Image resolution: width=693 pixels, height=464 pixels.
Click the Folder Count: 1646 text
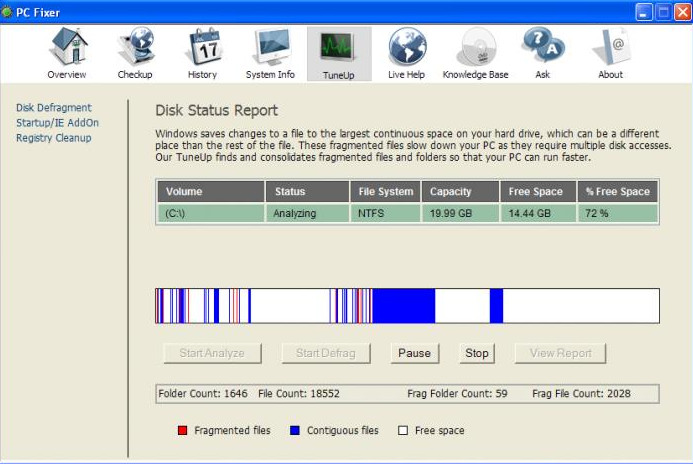[x=203, y=394]
